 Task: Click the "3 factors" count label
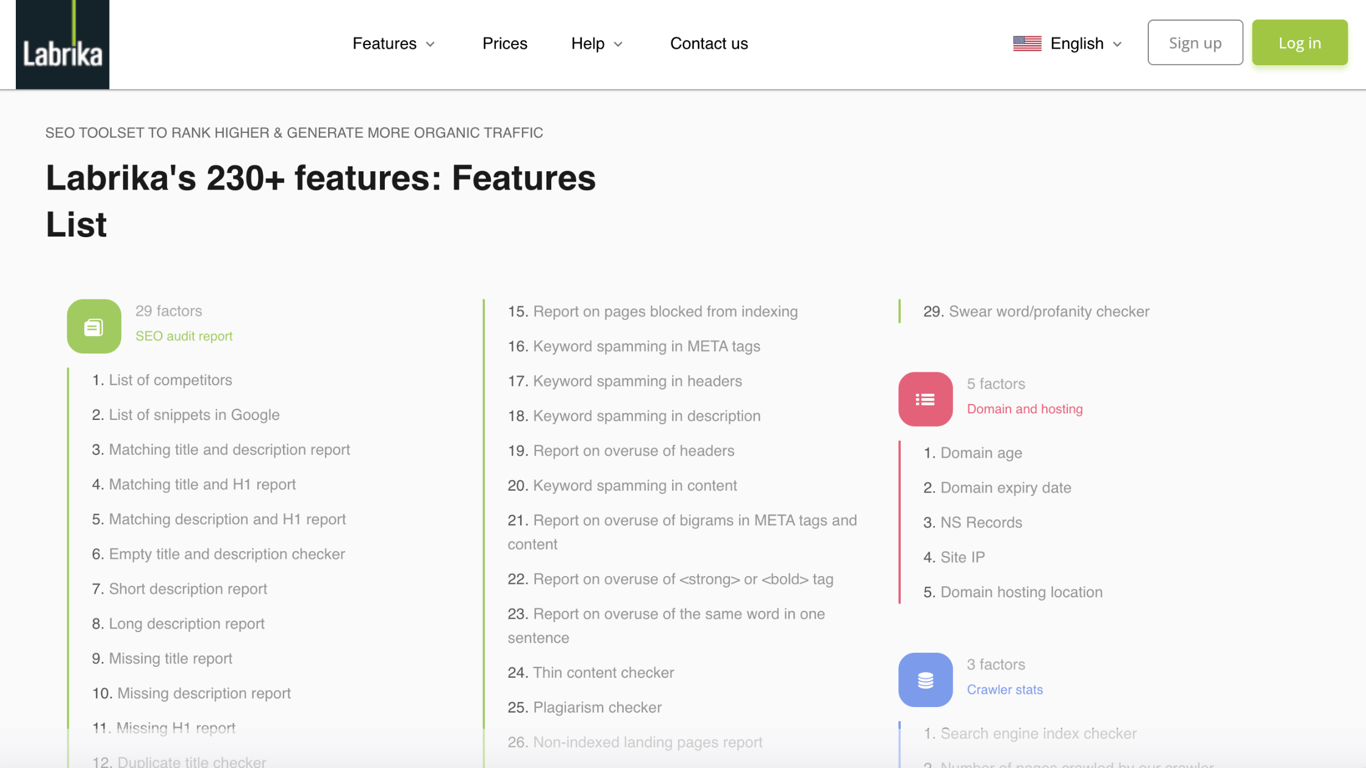click(x=996, y=665)
